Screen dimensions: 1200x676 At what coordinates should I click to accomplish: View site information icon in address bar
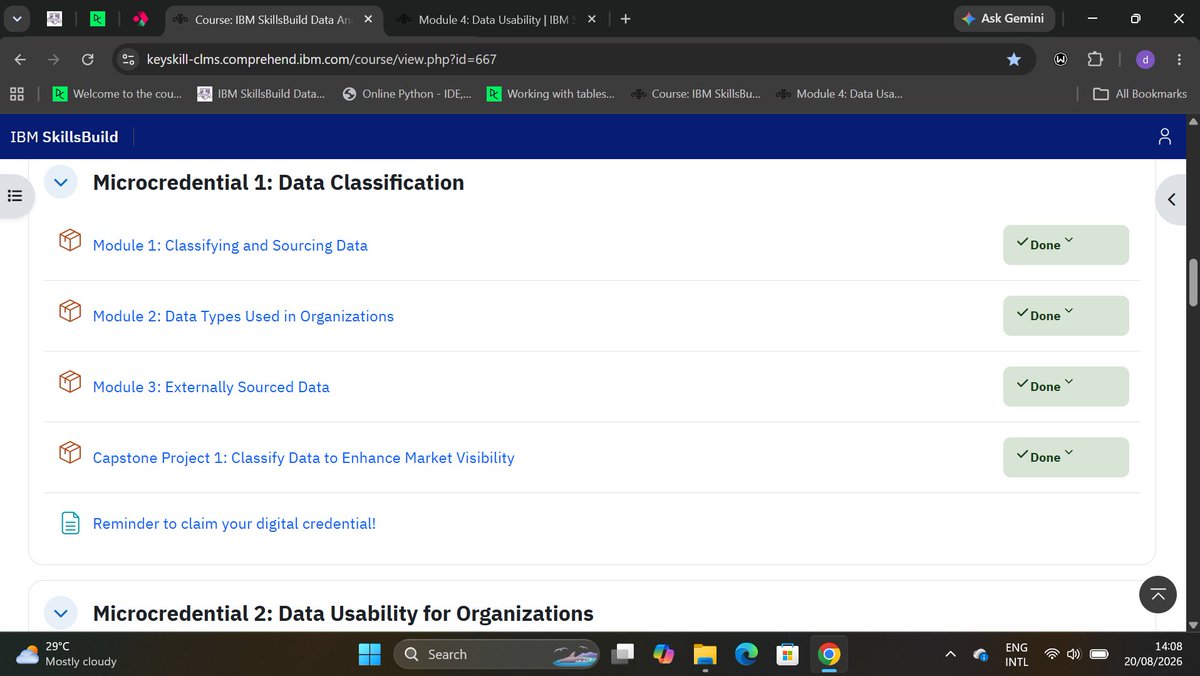(x=128, y=59)
